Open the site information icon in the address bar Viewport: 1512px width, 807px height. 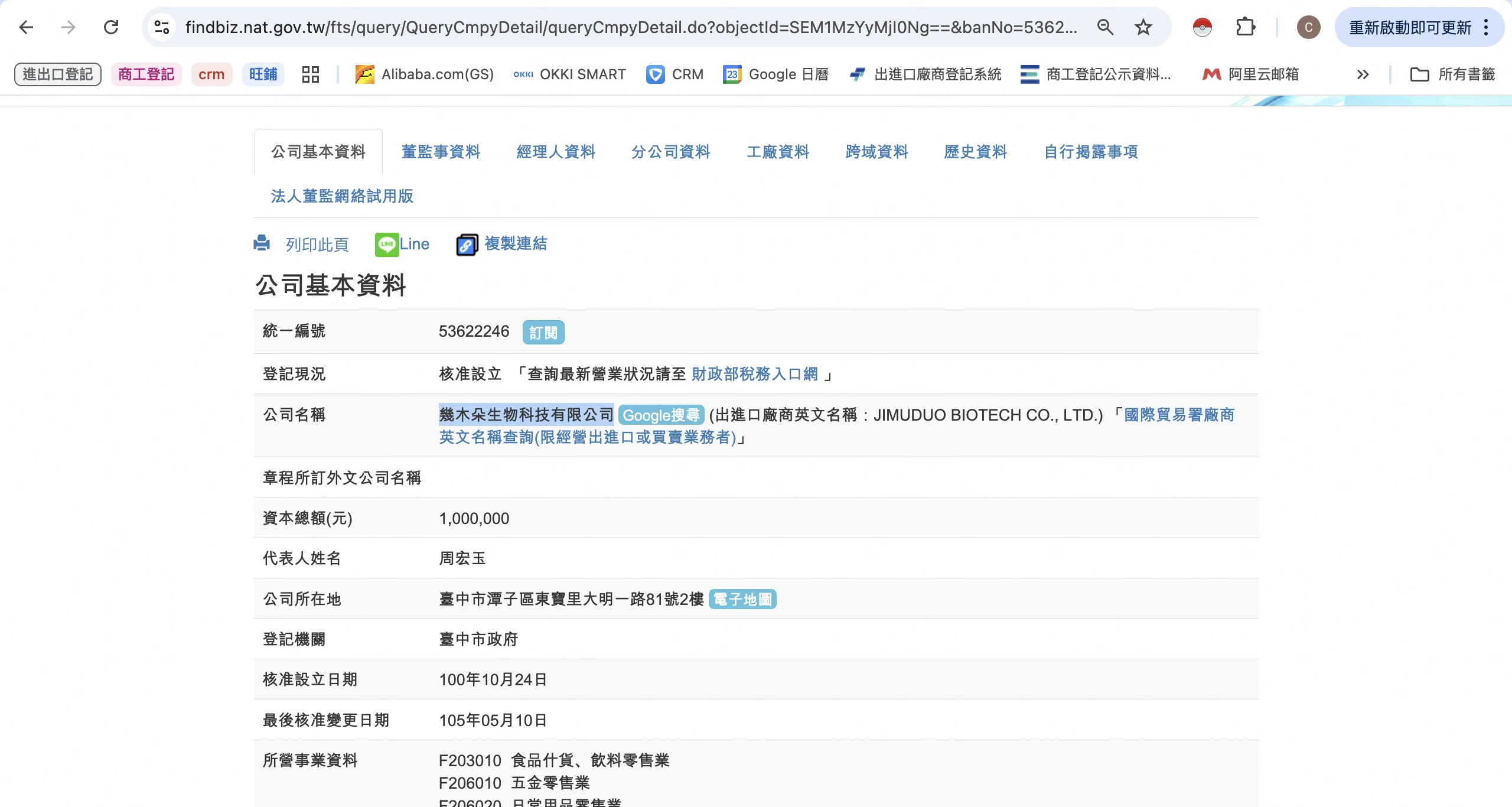click(162, 27)
